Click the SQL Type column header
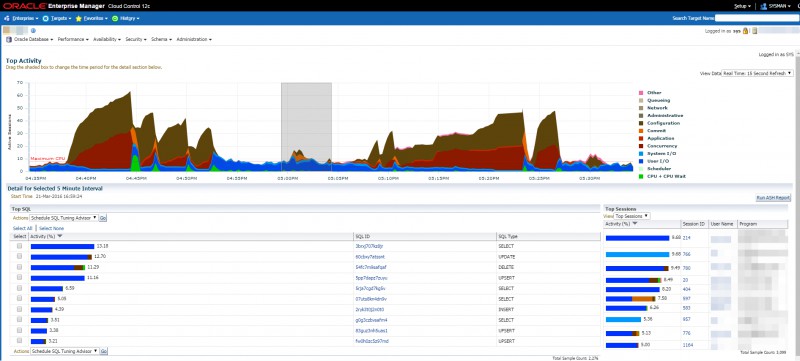The image size is (800, 361). [548, 237]
